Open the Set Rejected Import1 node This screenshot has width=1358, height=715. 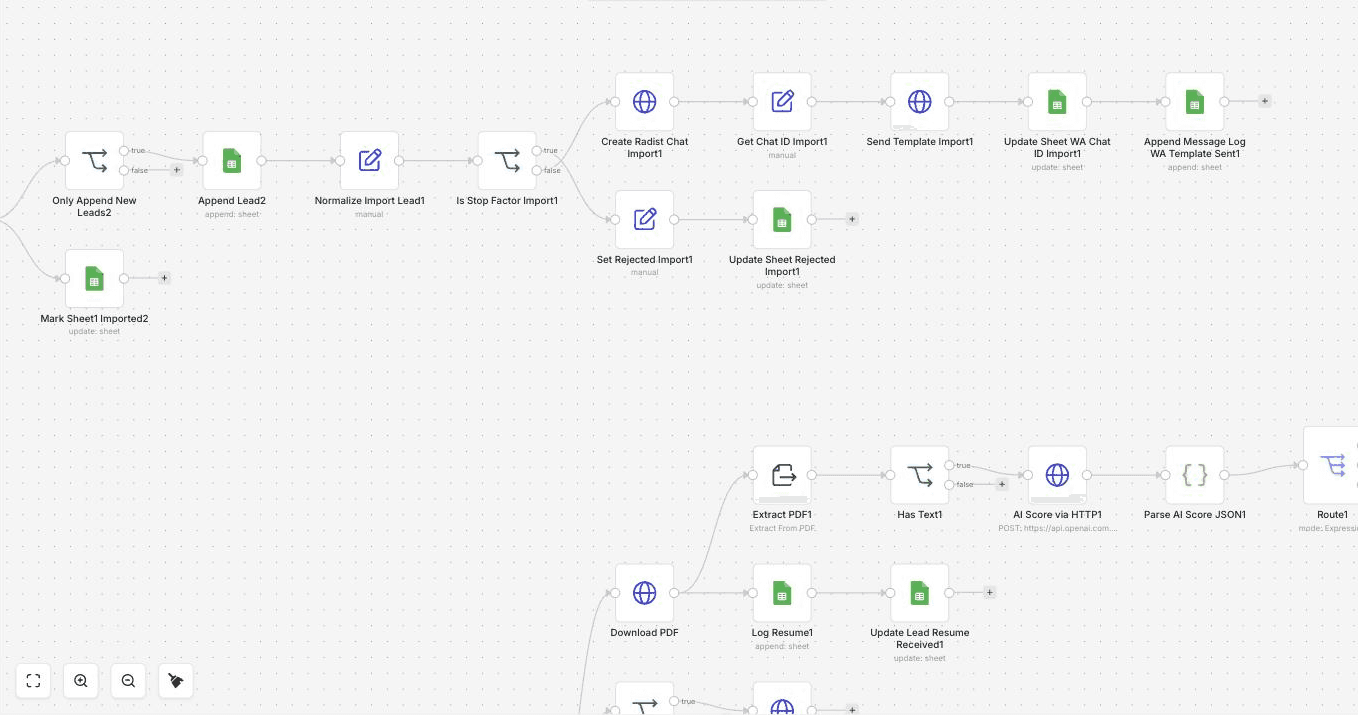[x=645, y=219]
